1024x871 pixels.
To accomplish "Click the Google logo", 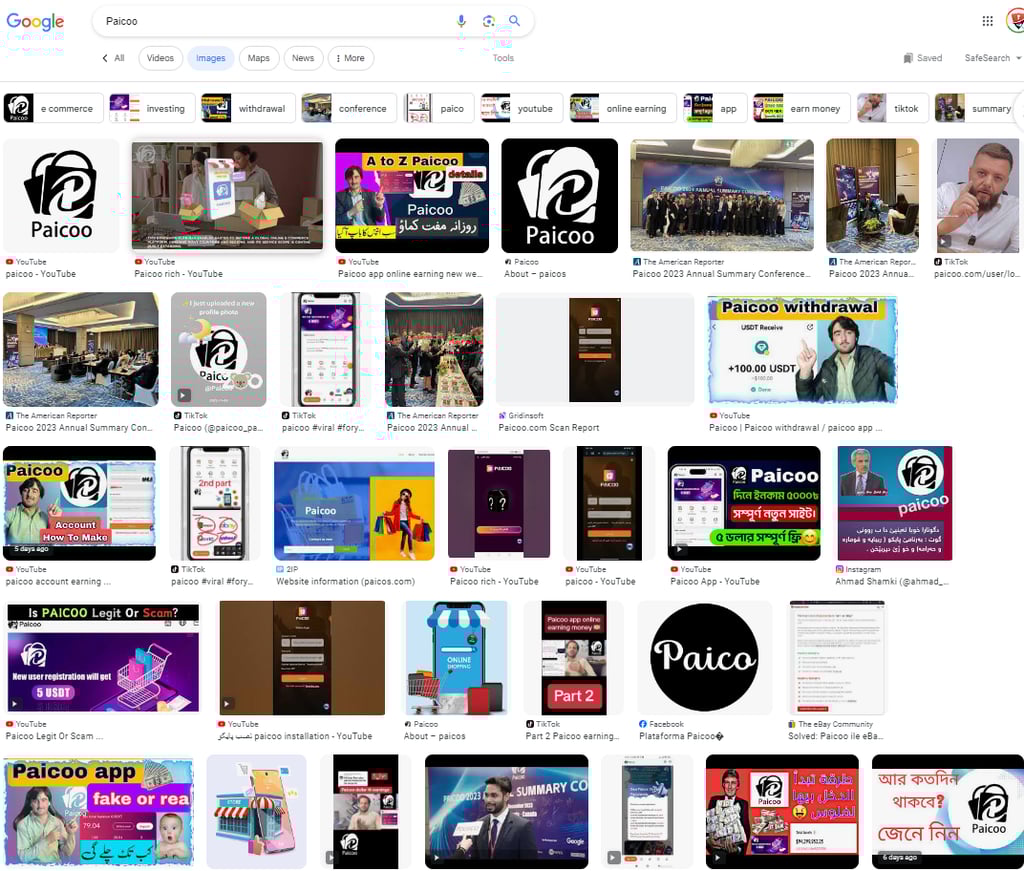I will tap(35, 22).
